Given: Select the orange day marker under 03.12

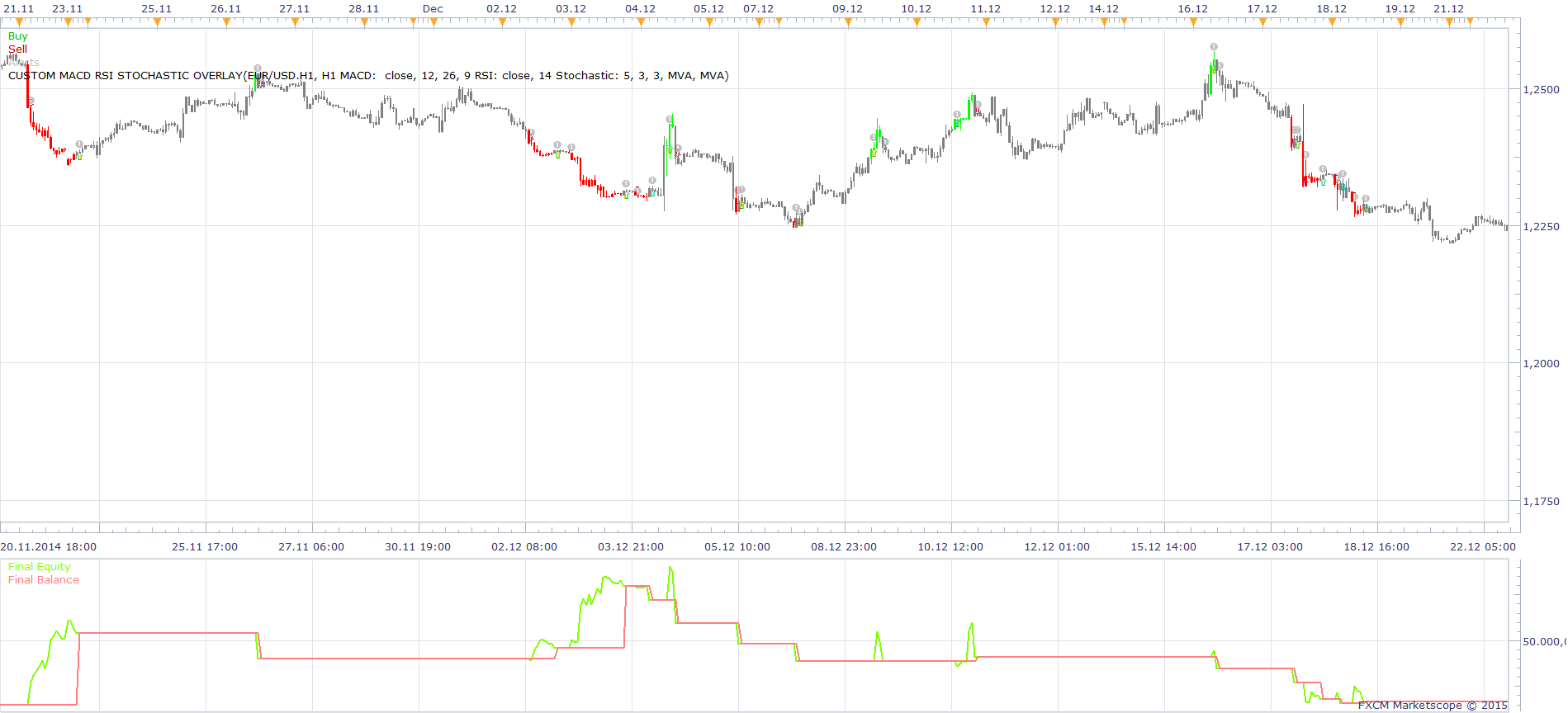Looking at the screenshot, I should [571, 22].
